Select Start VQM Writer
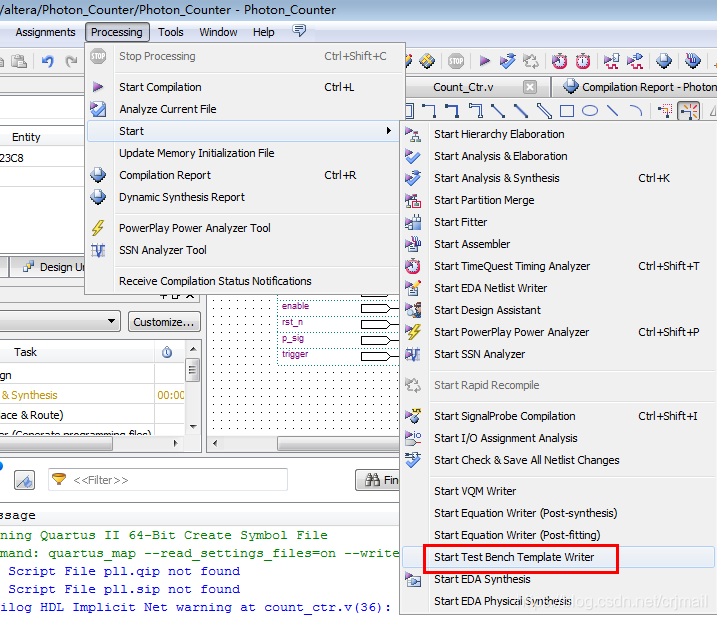717x620 pixels. point(558,491)
